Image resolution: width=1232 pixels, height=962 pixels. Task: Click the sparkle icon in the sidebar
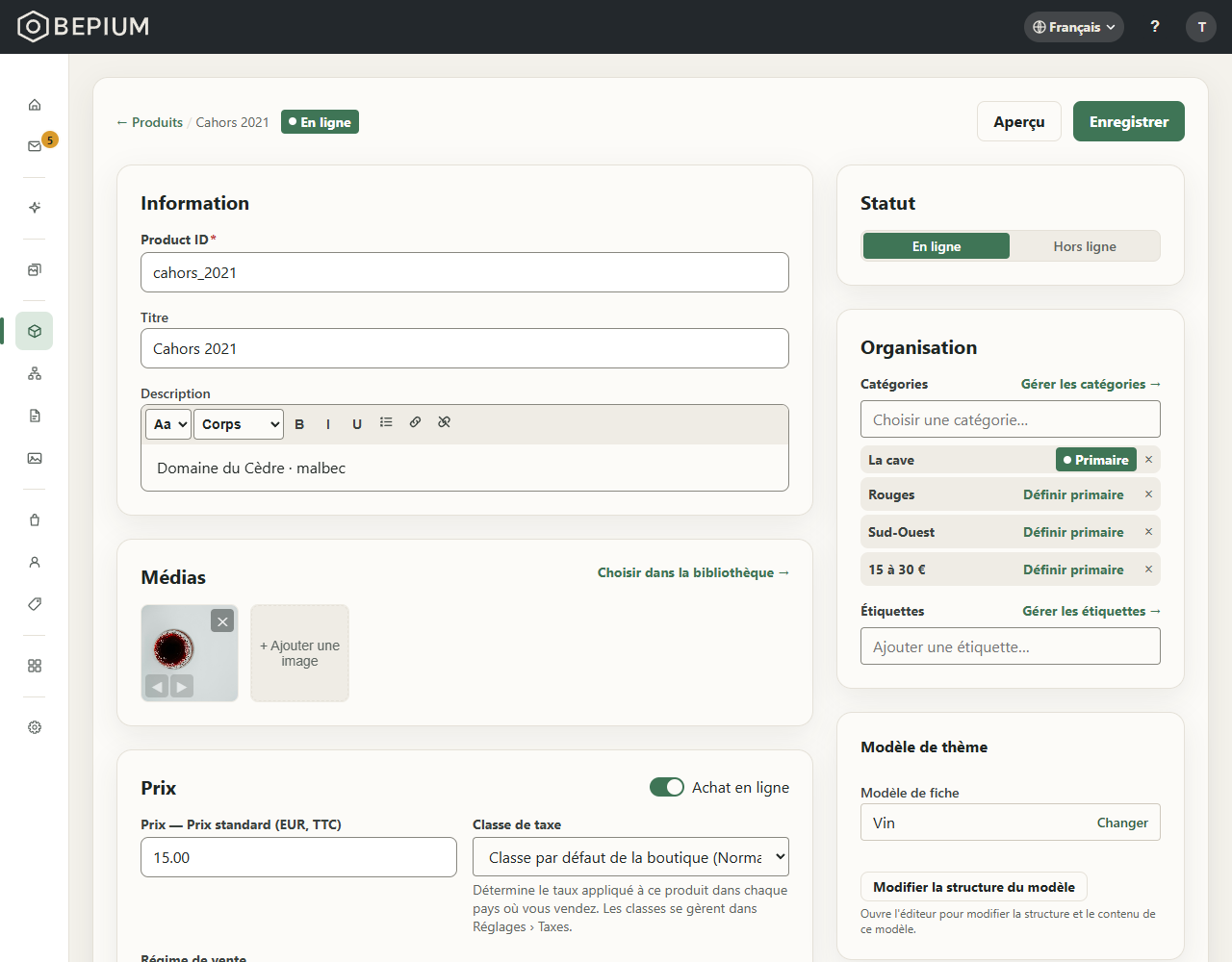tap(35, 208)
